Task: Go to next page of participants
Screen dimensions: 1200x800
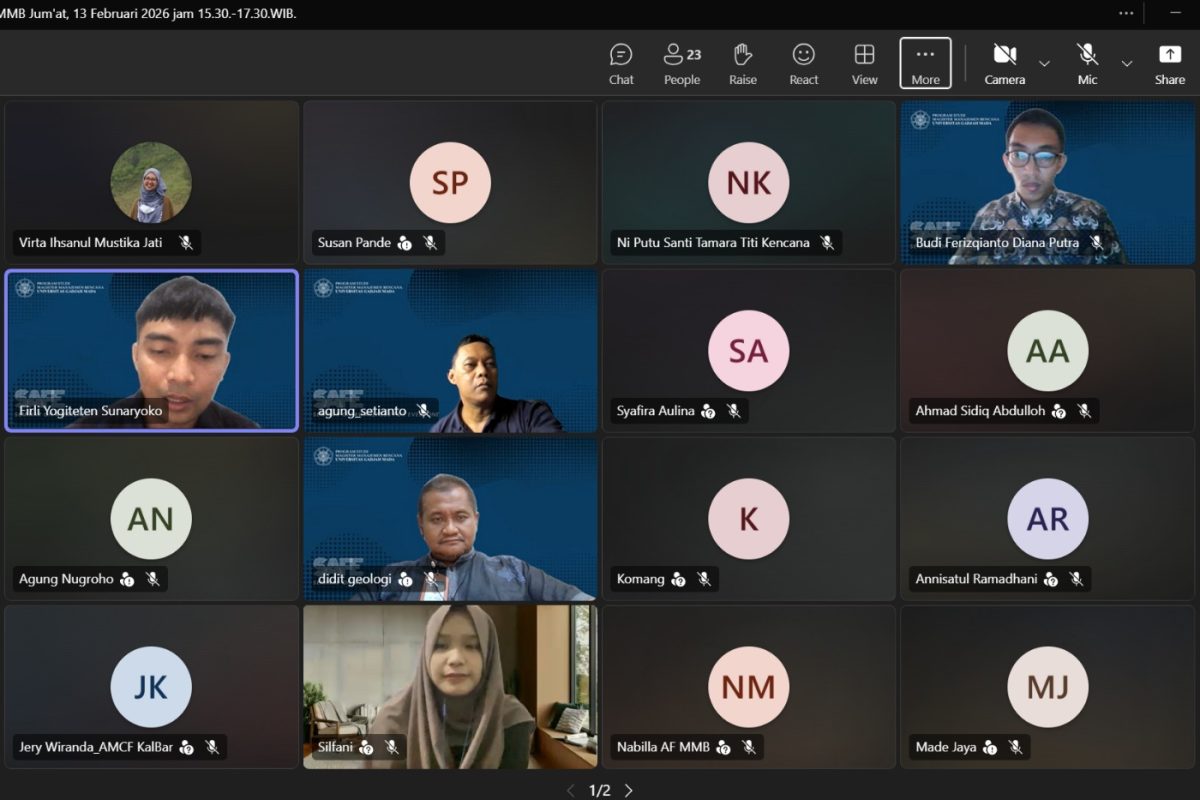Action: [x=629, y=790]
